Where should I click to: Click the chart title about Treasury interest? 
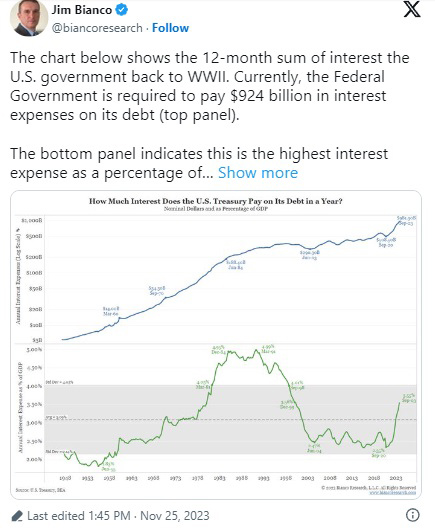pos(216,201)
